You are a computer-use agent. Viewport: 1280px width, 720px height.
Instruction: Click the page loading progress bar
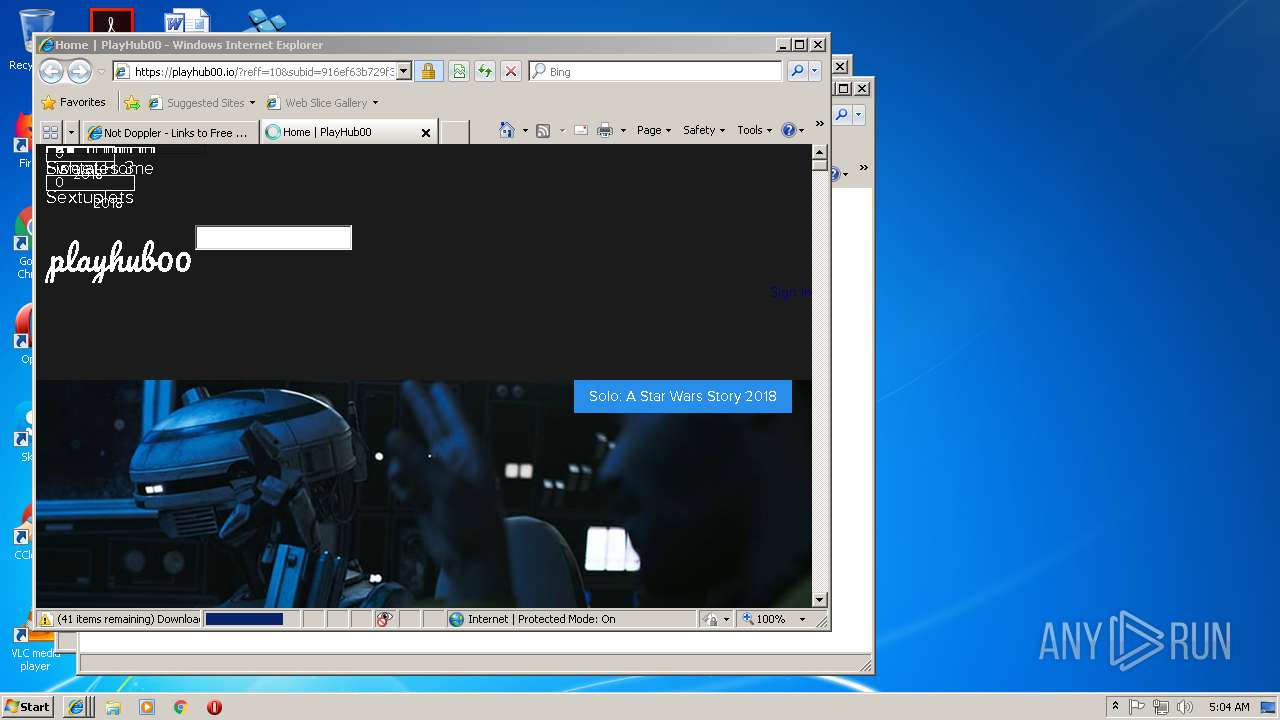coord(251,619)
